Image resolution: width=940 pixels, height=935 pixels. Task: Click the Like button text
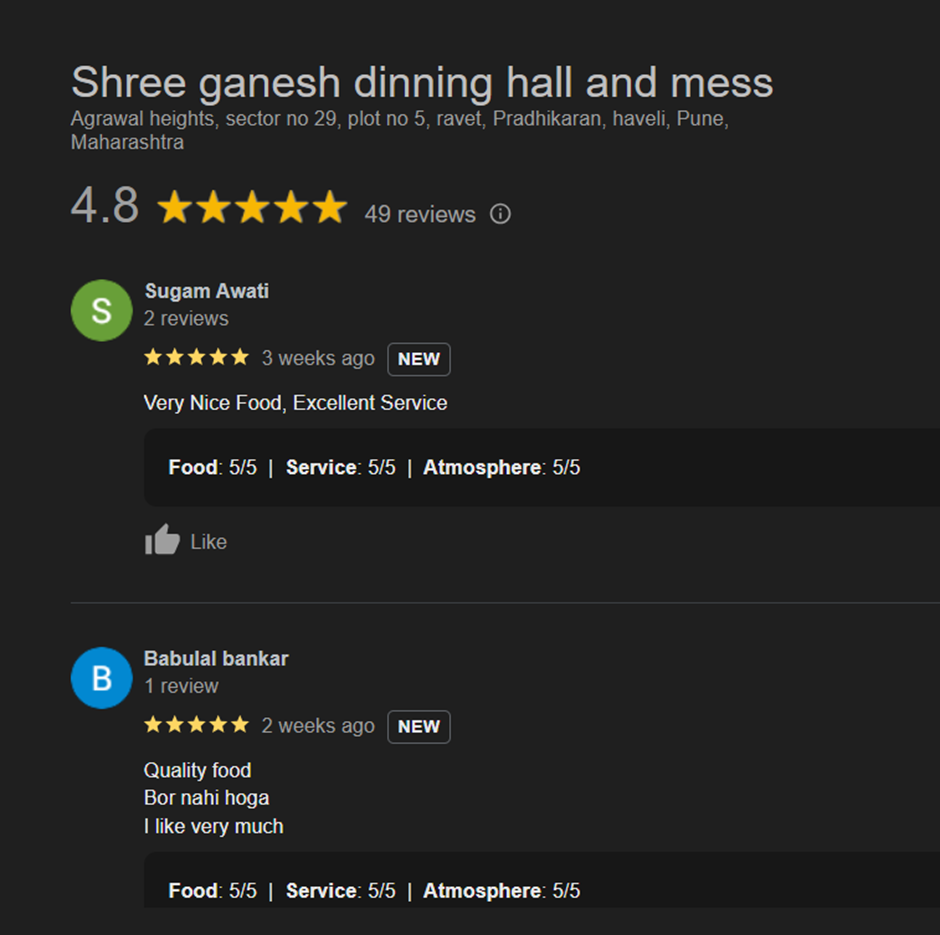(x=209, y=542)
